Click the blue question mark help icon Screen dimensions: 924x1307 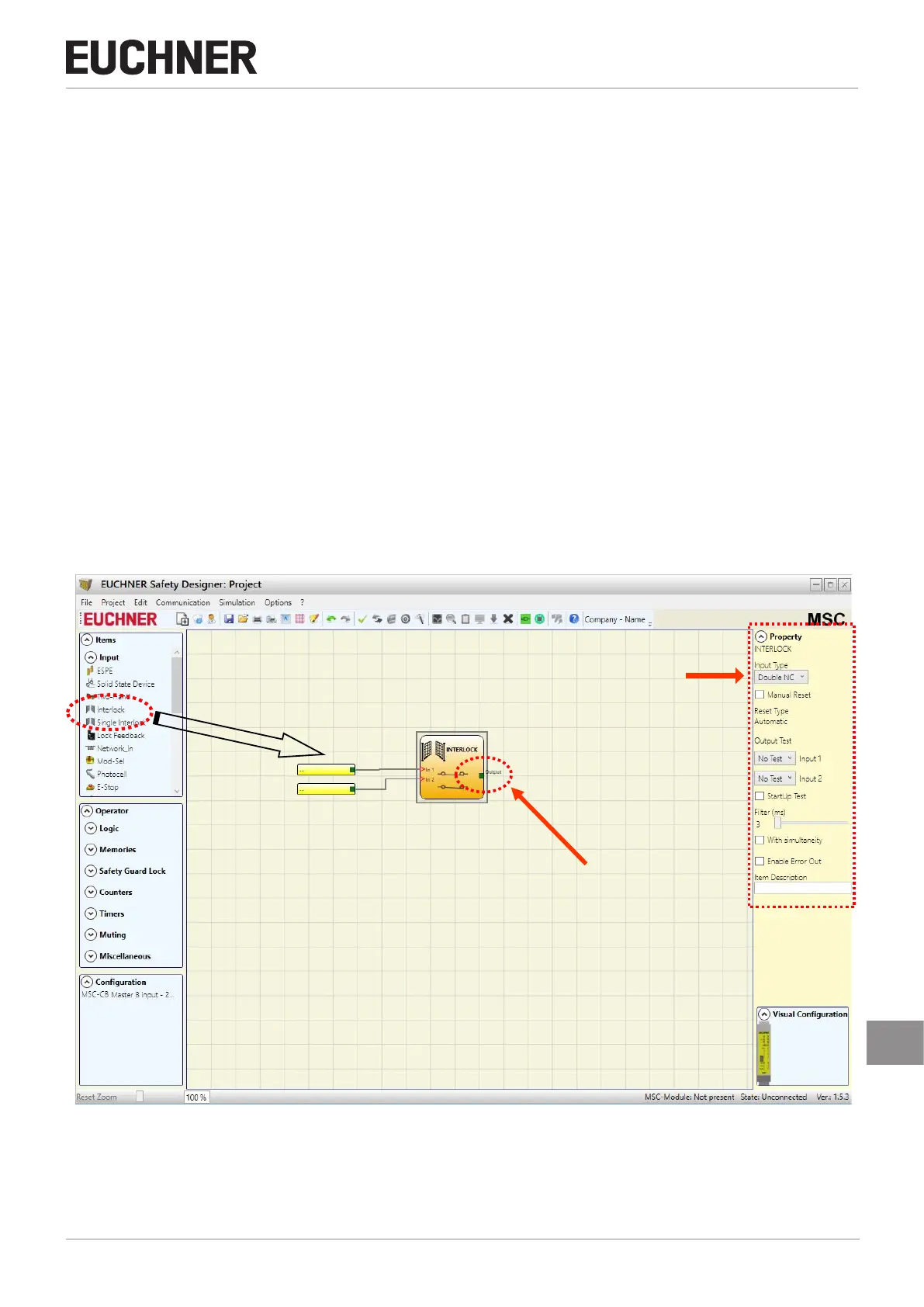pos(574,619)
